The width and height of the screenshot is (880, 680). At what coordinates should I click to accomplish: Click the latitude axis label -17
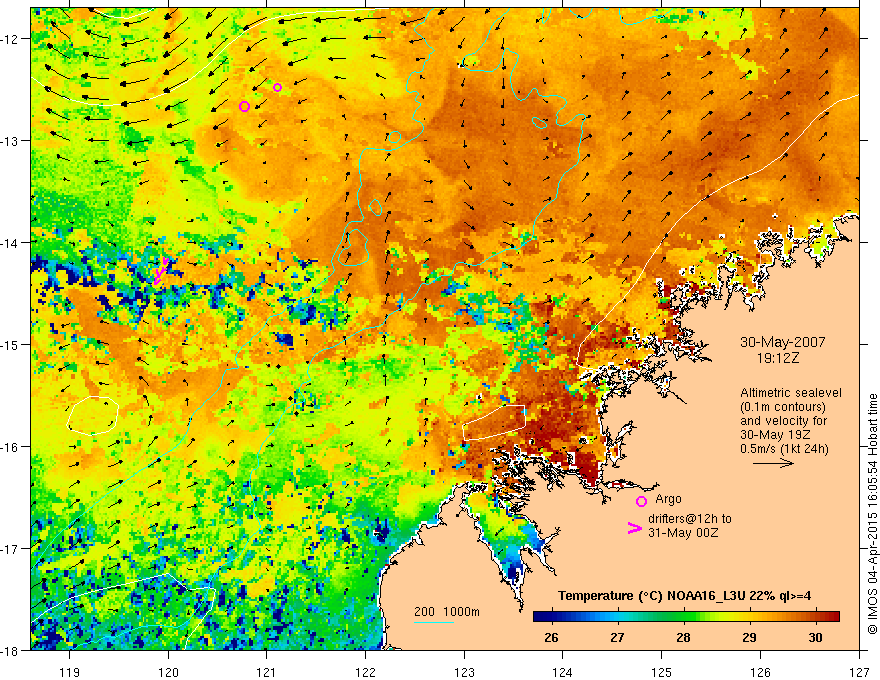click(x=10, y=548)
